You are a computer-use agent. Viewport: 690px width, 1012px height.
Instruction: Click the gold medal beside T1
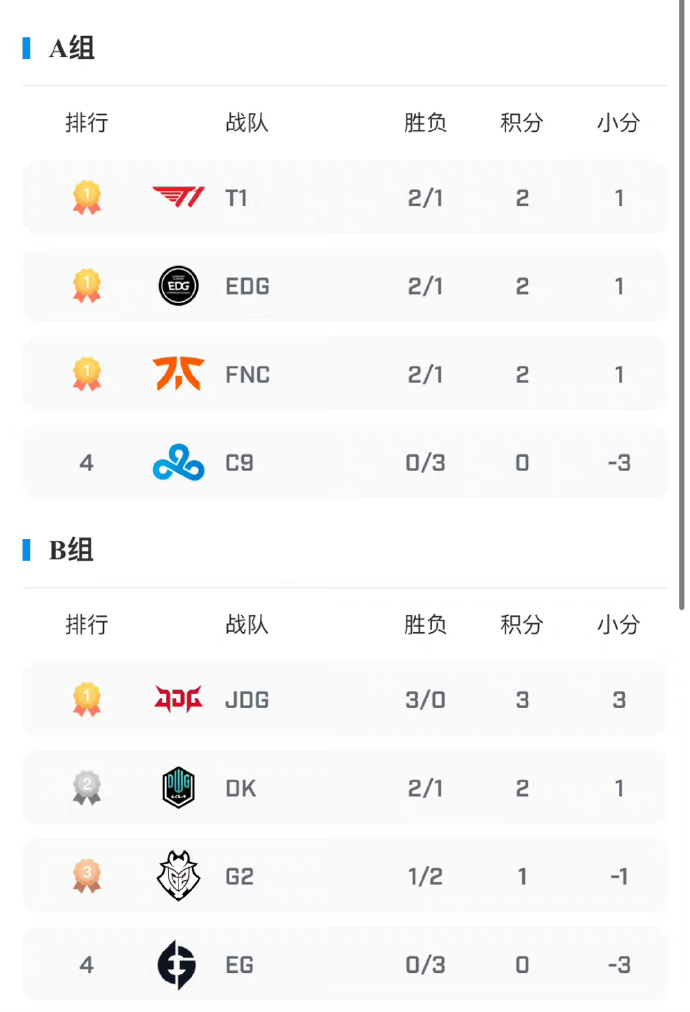click(86, 197)
